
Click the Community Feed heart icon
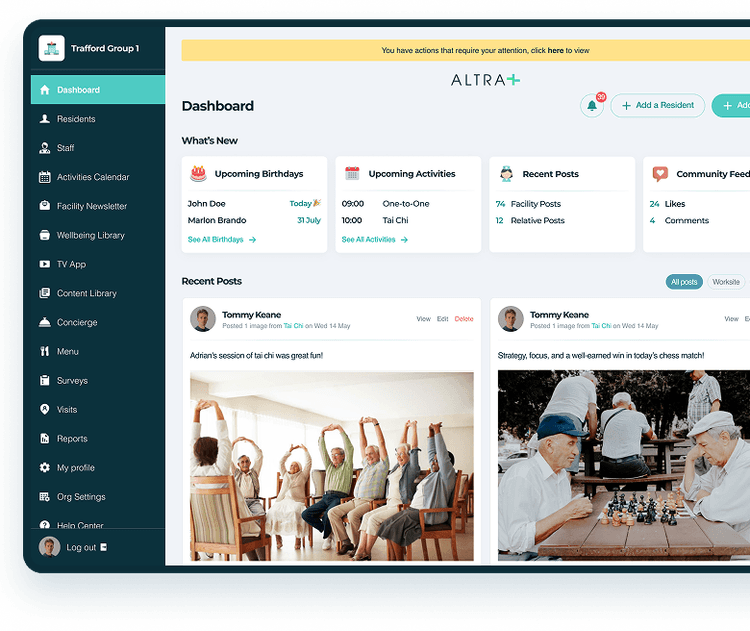[x=660, y=174]
